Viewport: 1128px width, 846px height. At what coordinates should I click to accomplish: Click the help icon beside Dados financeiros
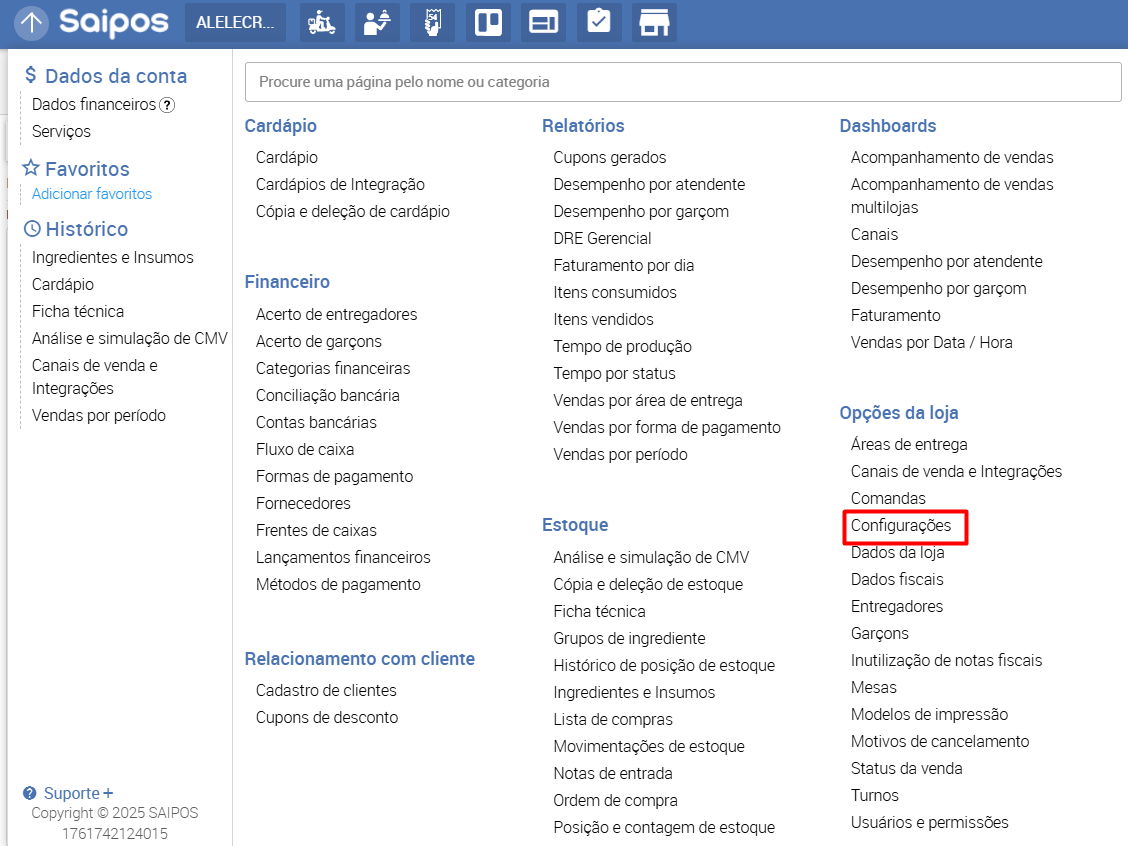click(x=167, y=105)
